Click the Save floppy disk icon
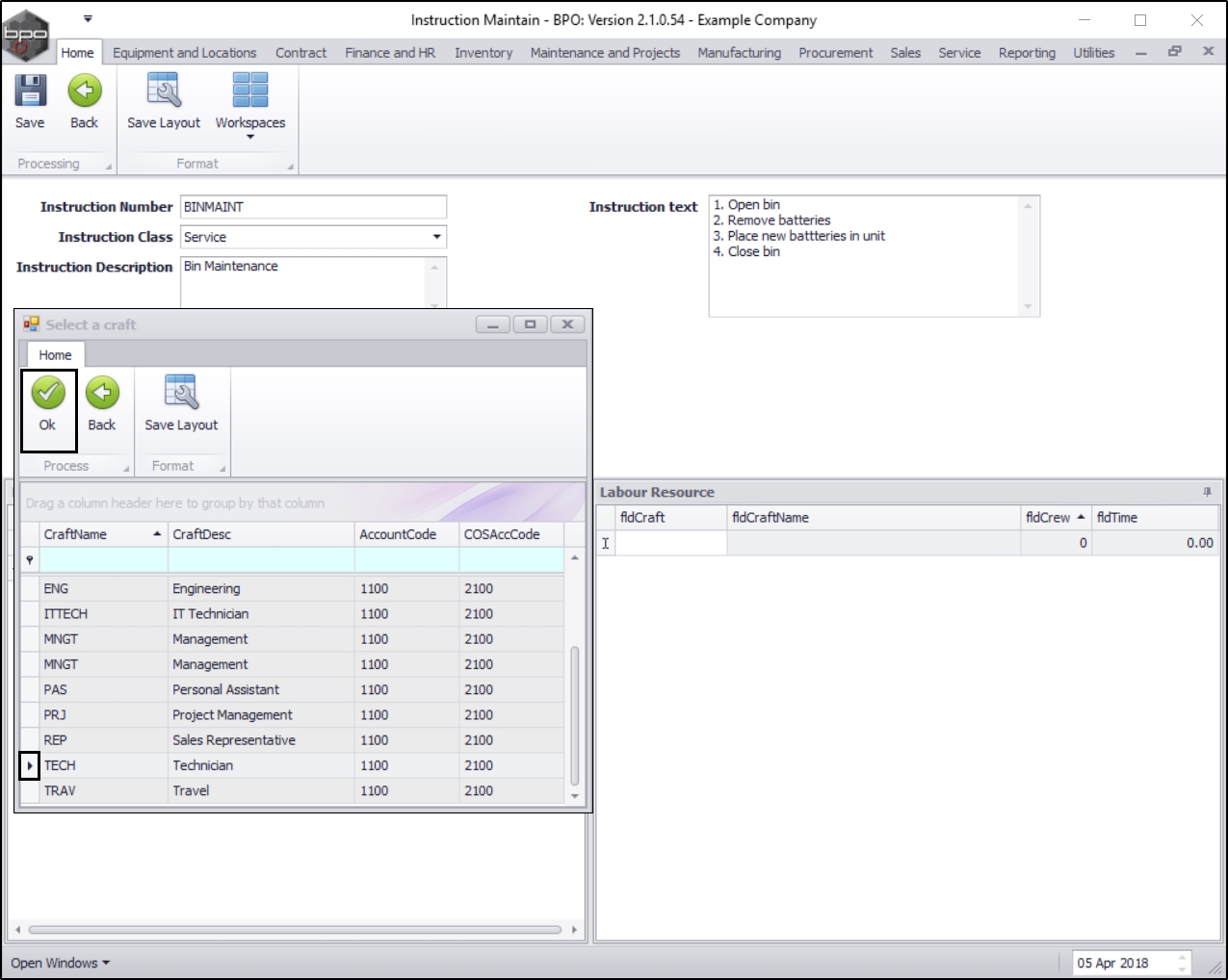The image size is (1228, 980). 30,91
